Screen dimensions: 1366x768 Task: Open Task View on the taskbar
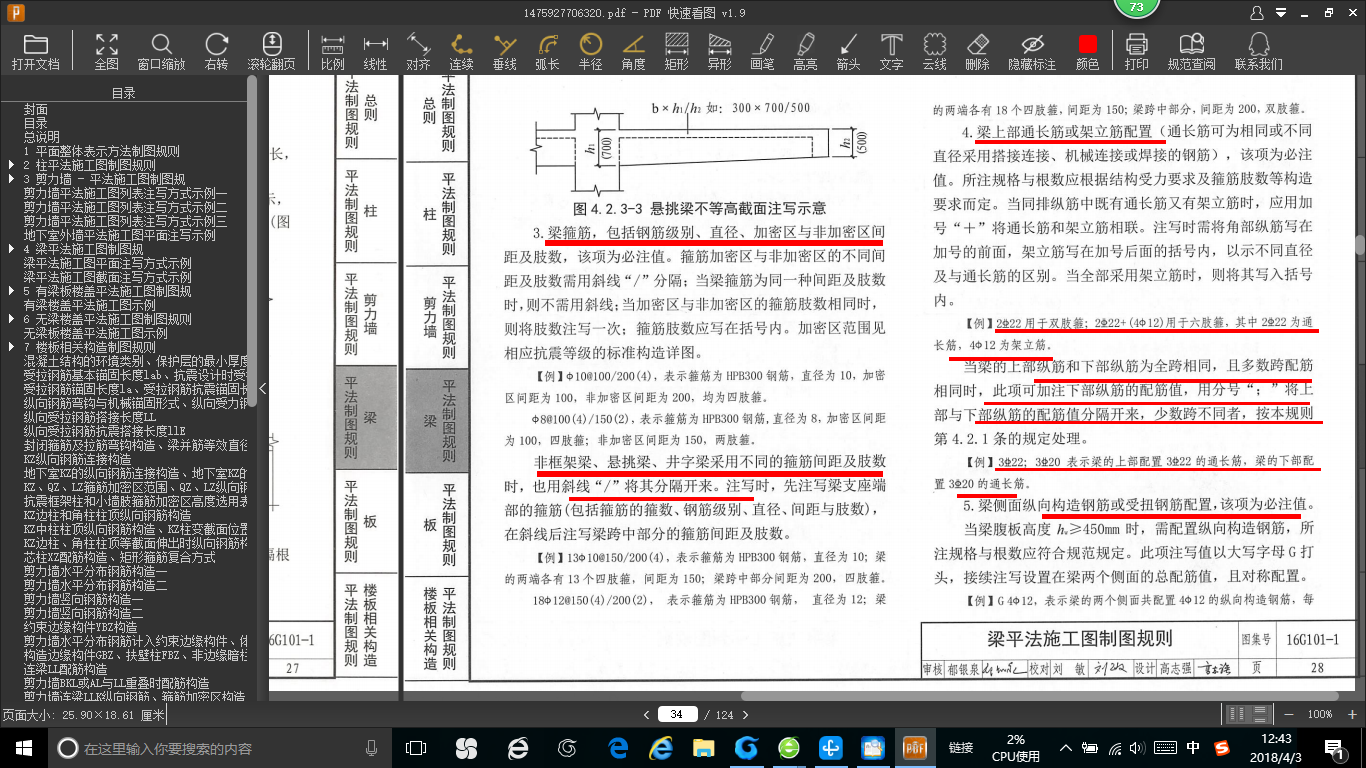coord(416,748)
